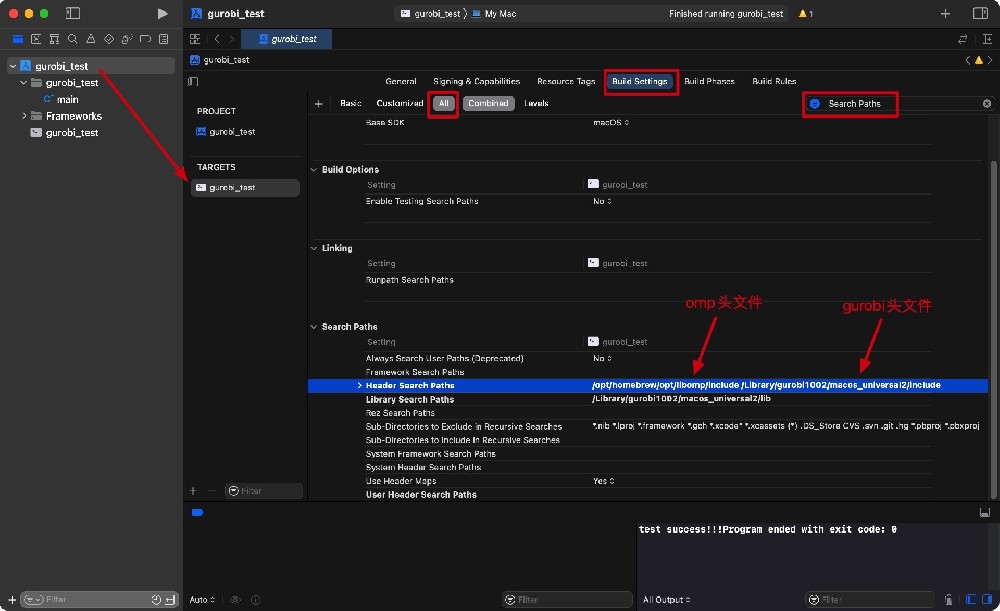Choose the My Mac run destination
The image size is (1000, 611).
[494, 13]
